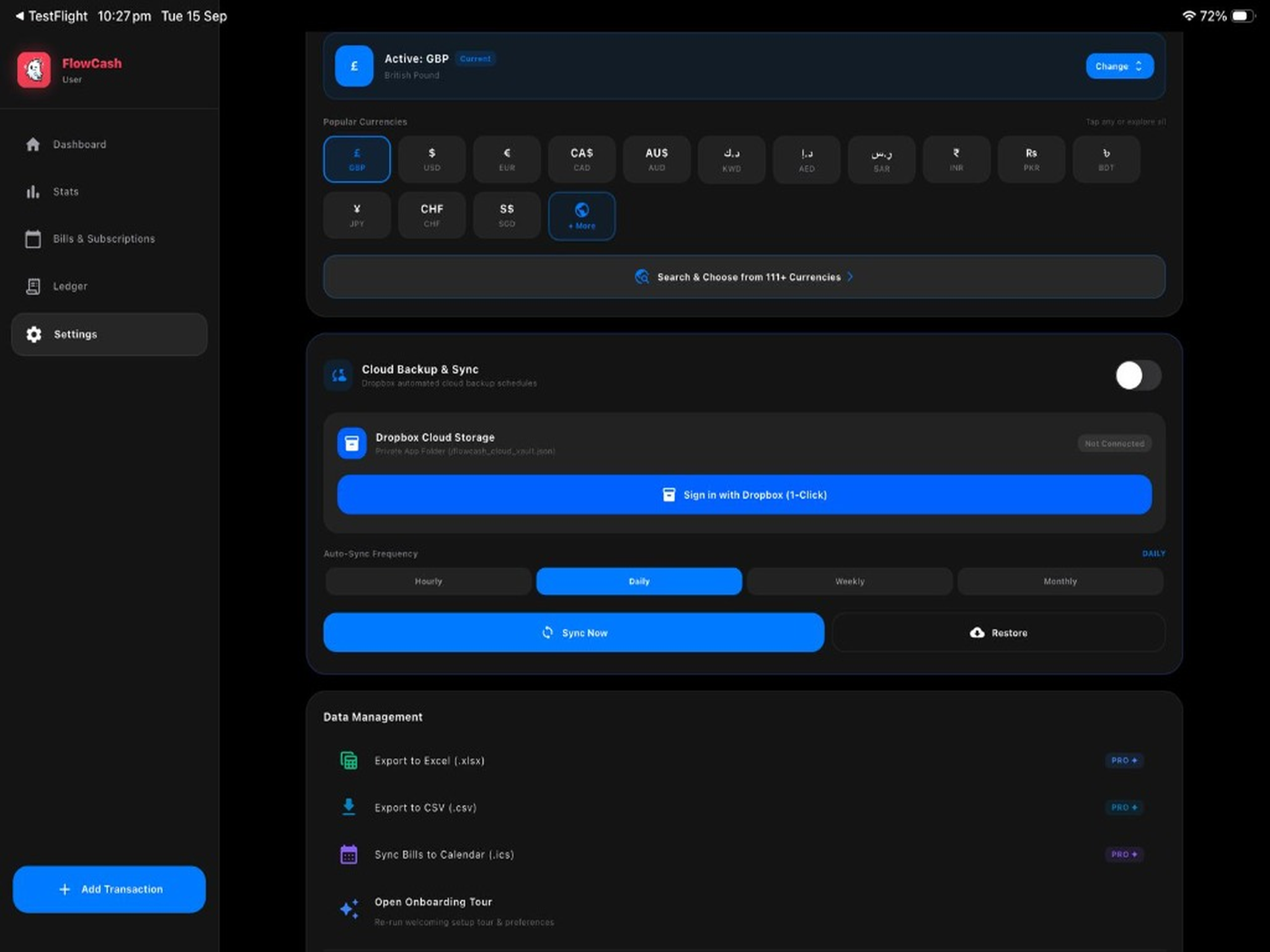Toggle the Cloud Backup & Sync switch
The width and height of the screenshot is (1270, 952).
click(1138, 376)
